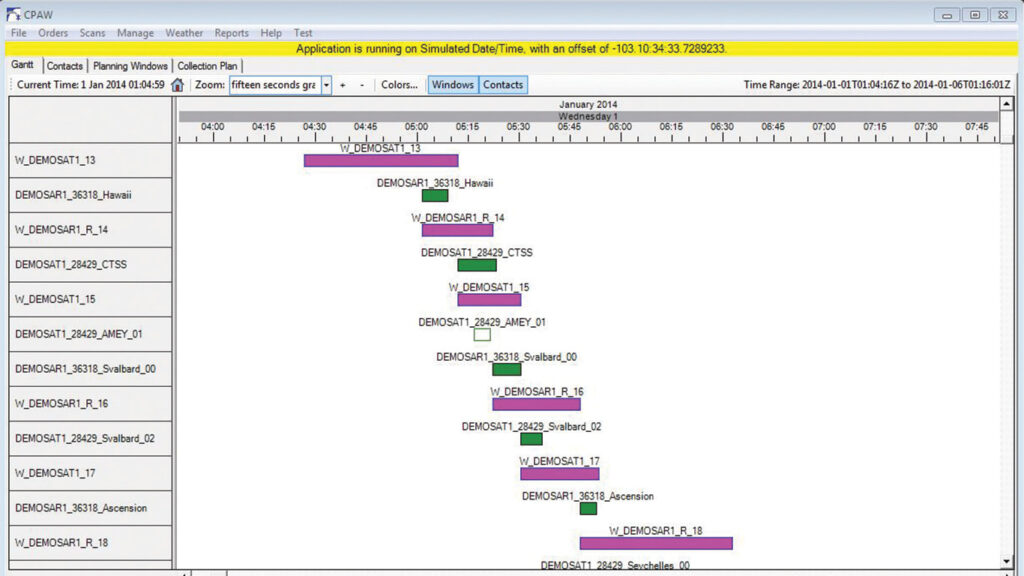Click the Zoom field showing fifteen seconds
Image resolution: width=1024 pixels, height=576 pixels.
click(x=275, y=85)
